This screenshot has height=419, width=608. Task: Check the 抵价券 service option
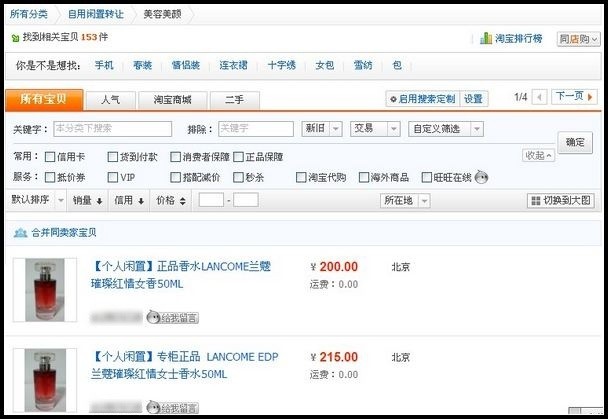(x=50, y=178)
